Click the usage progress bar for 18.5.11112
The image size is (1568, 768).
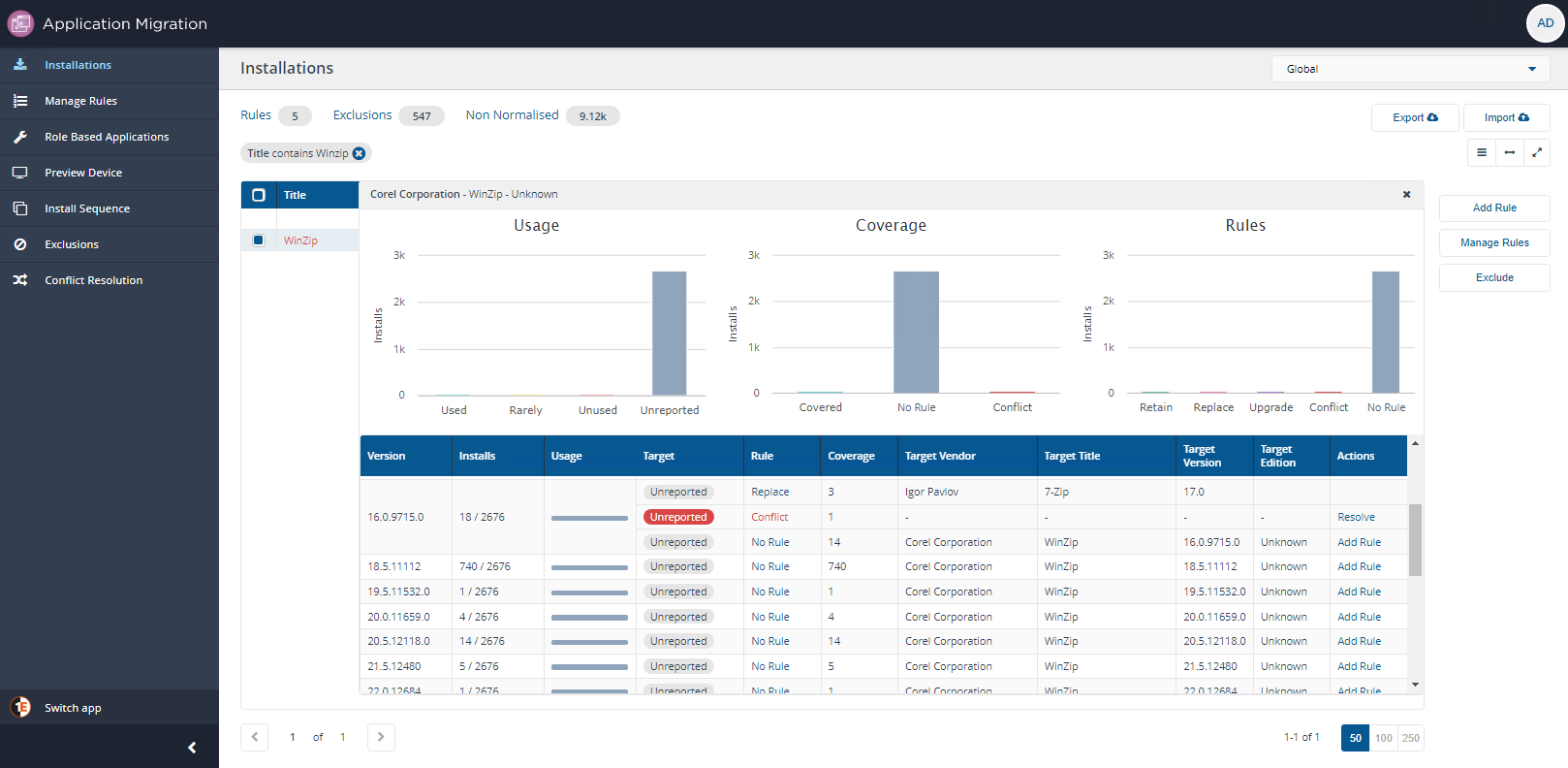pos(589,567)
